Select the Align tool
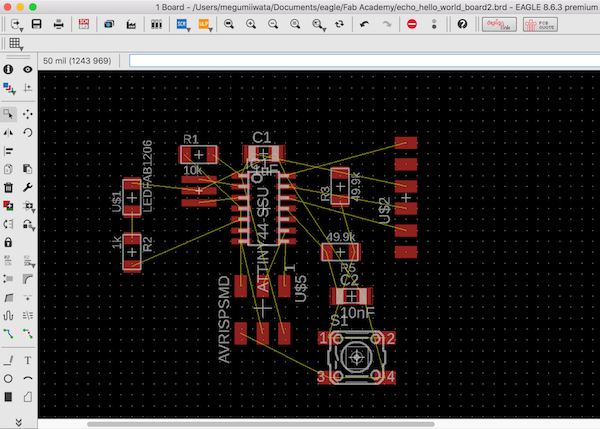Image resolution: width=600 pixels, height=429 pixels. point(8,151)
